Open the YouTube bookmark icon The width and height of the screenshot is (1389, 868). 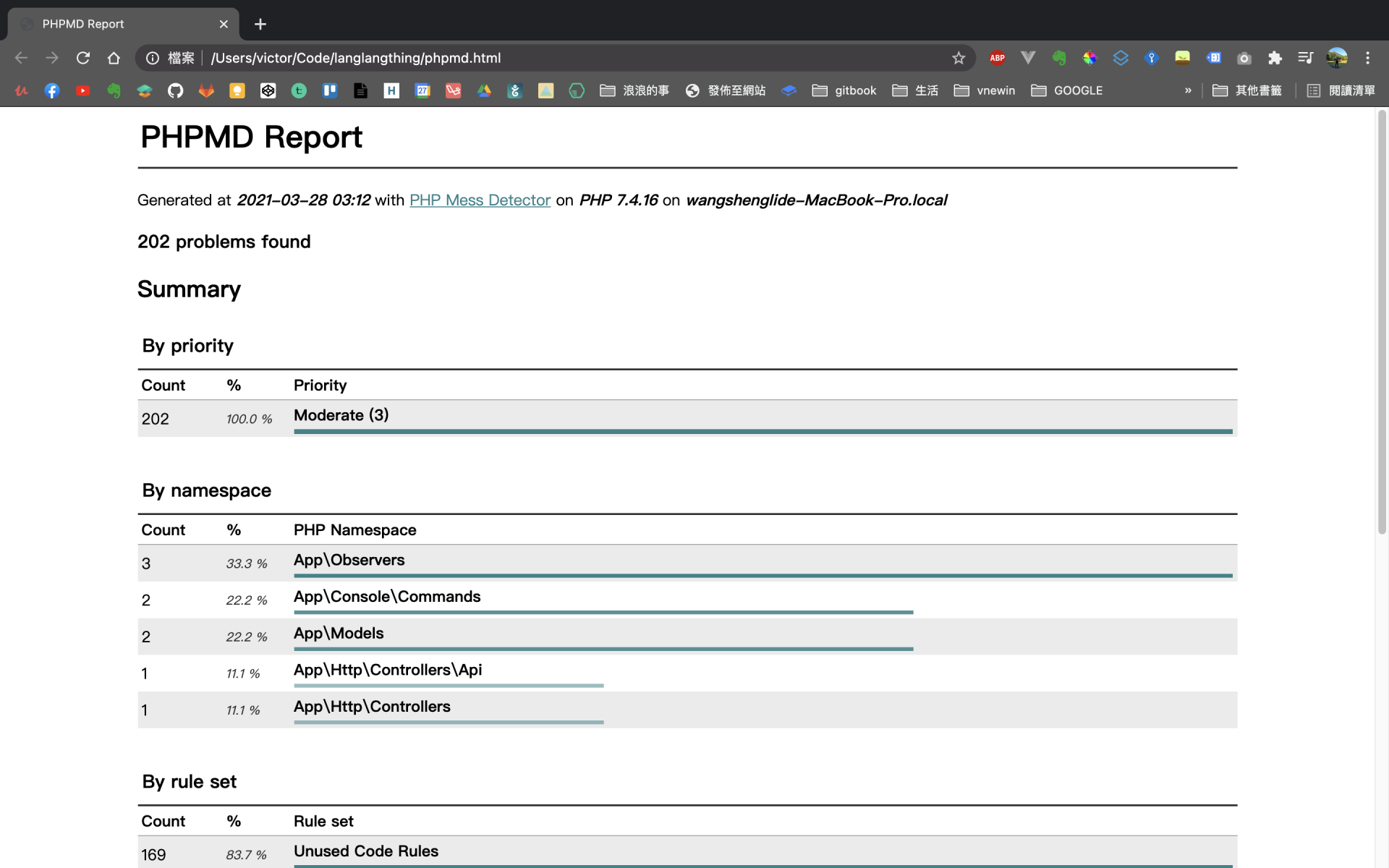tap(82, 90)
